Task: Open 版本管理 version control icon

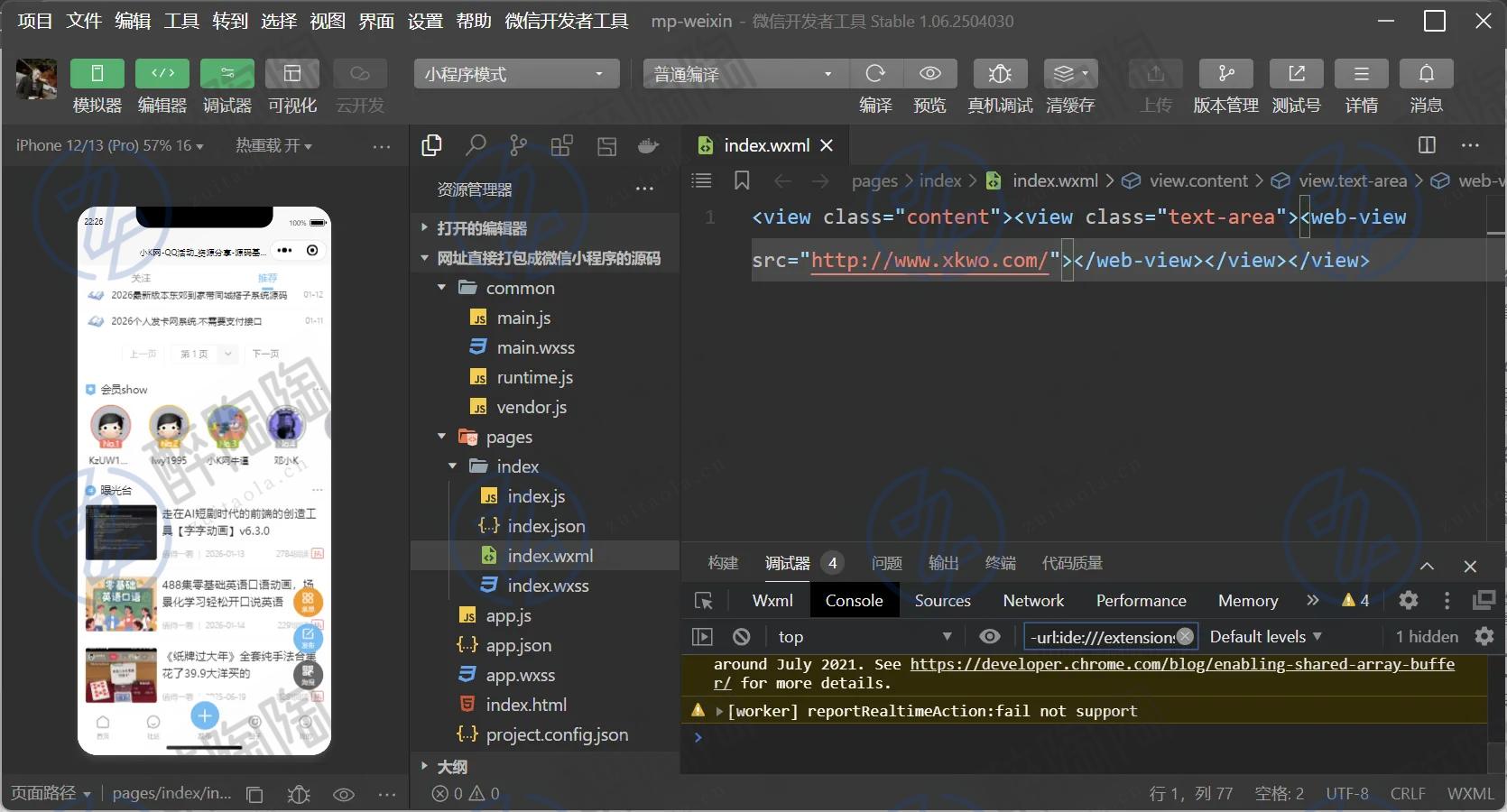Action: click(x=1225, y=74)
